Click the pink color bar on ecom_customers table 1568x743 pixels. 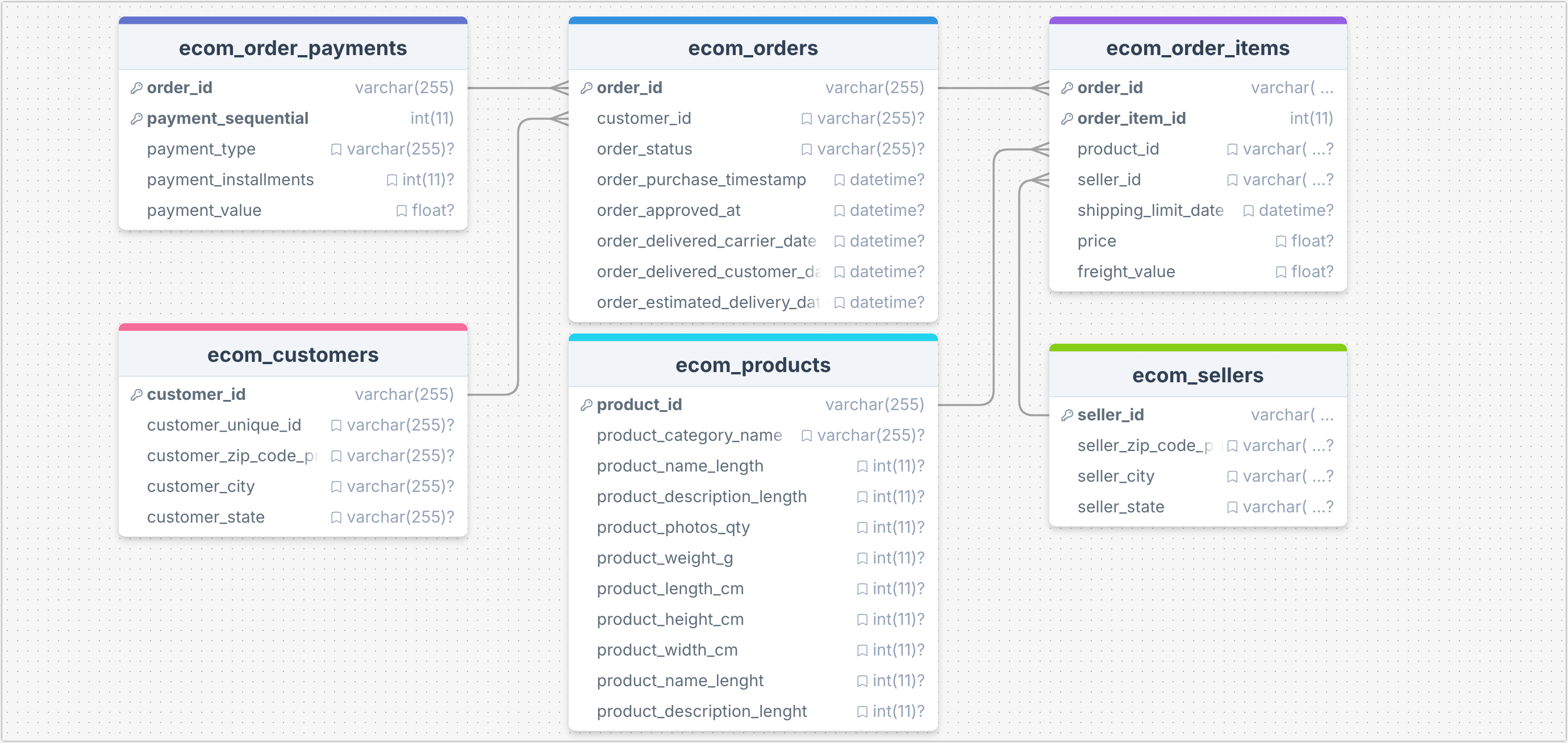tap(293, 327)
